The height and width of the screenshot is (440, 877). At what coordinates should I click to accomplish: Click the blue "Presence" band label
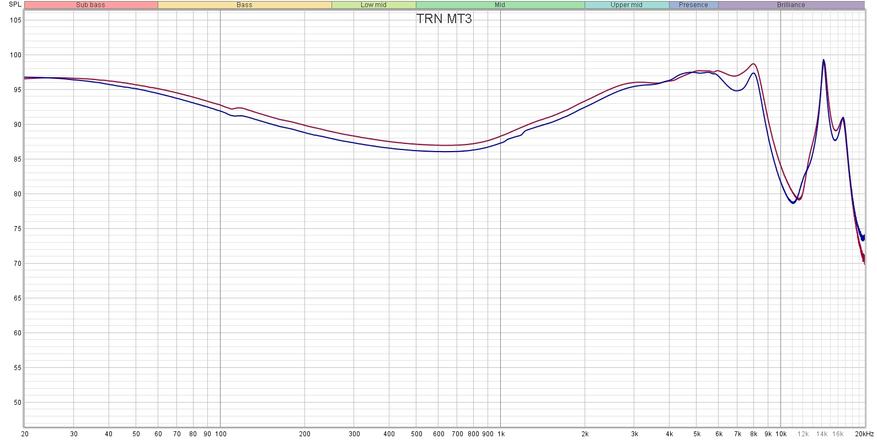coord(694,5)
